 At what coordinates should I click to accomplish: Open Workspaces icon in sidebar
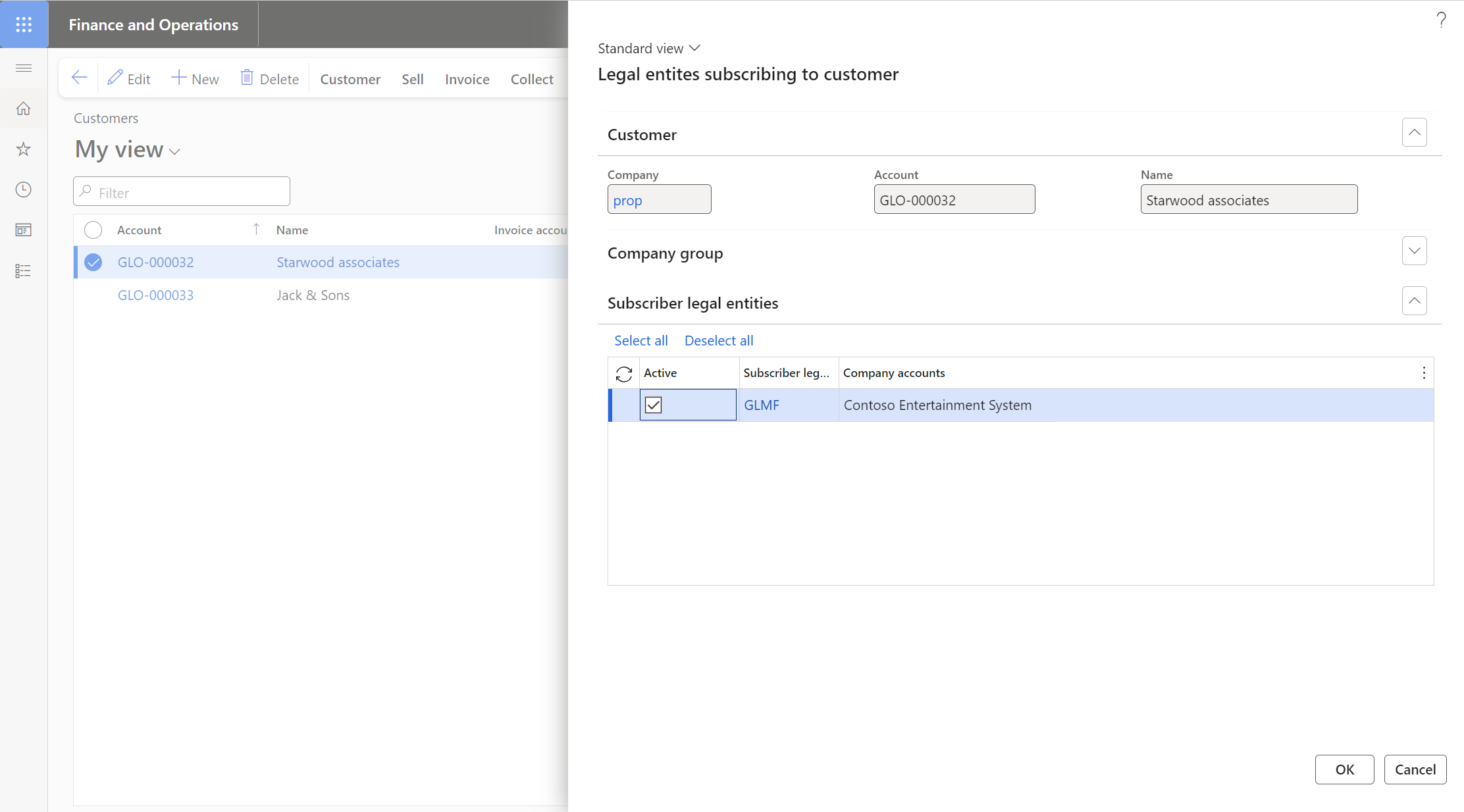pos(24,230)
